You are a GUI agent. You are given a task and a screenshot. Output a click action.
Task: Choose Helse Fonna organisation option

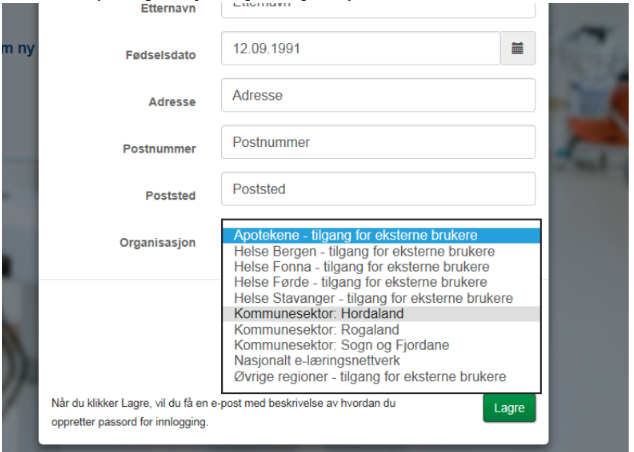(x=381, y=267)
